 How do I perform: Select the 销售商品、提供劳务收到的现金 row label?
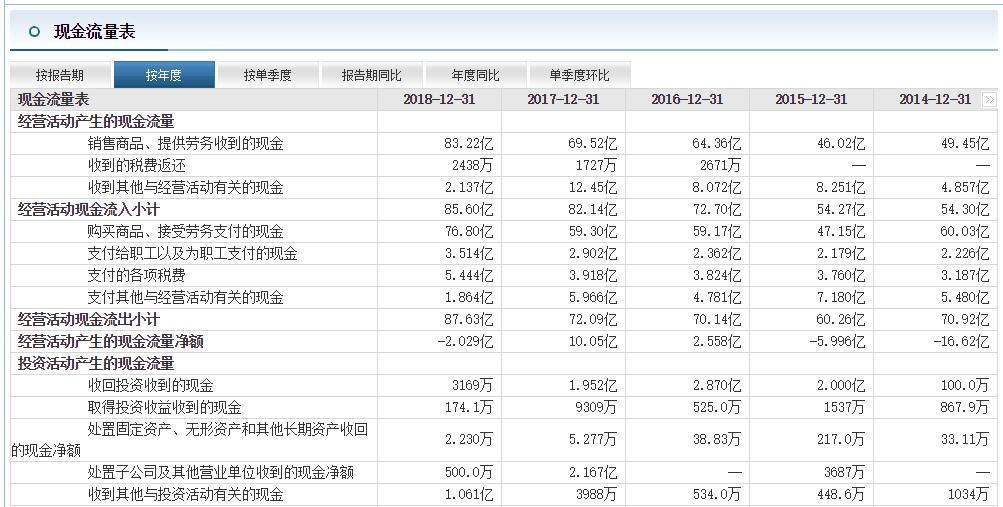[x=186, y=143]
